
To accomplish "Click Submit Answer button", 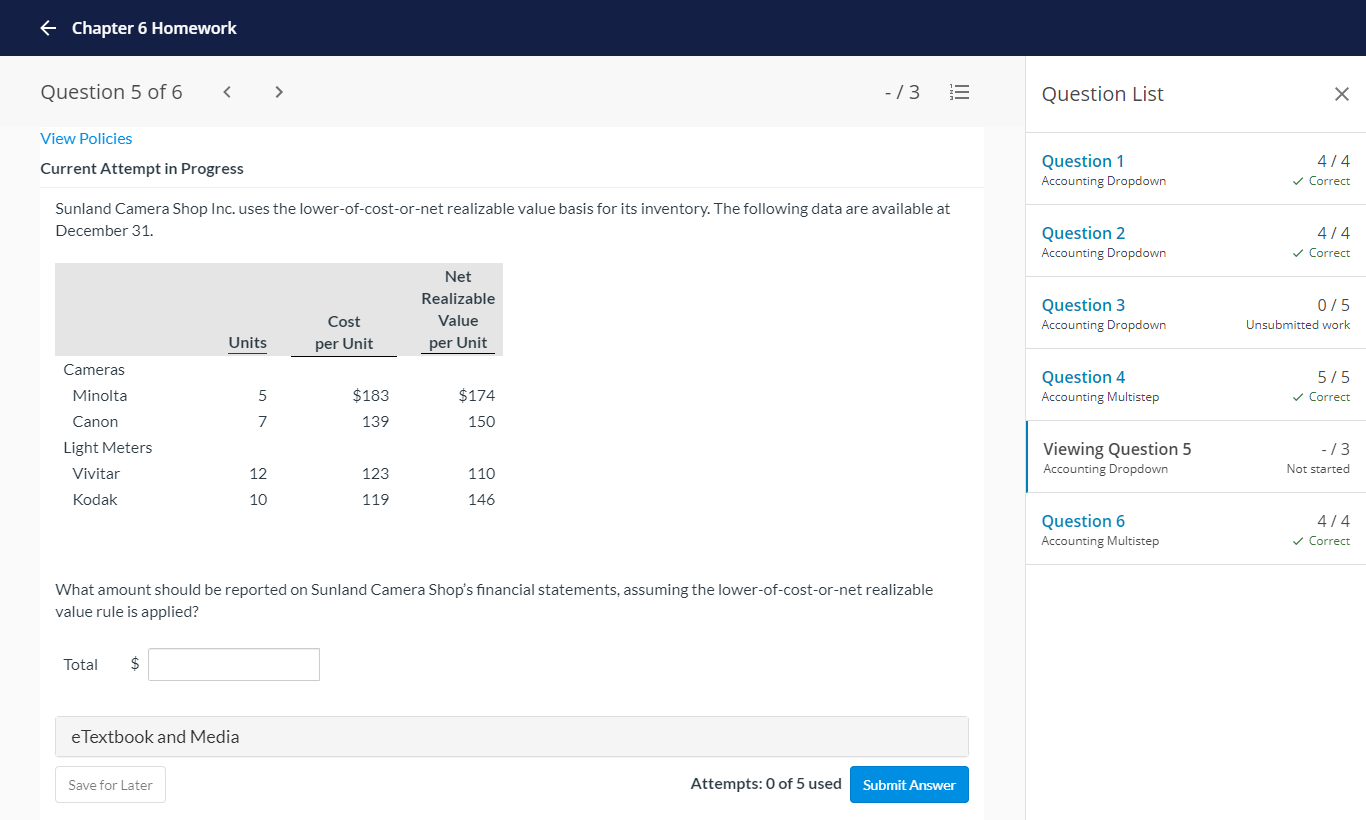I will click(909, 785).
